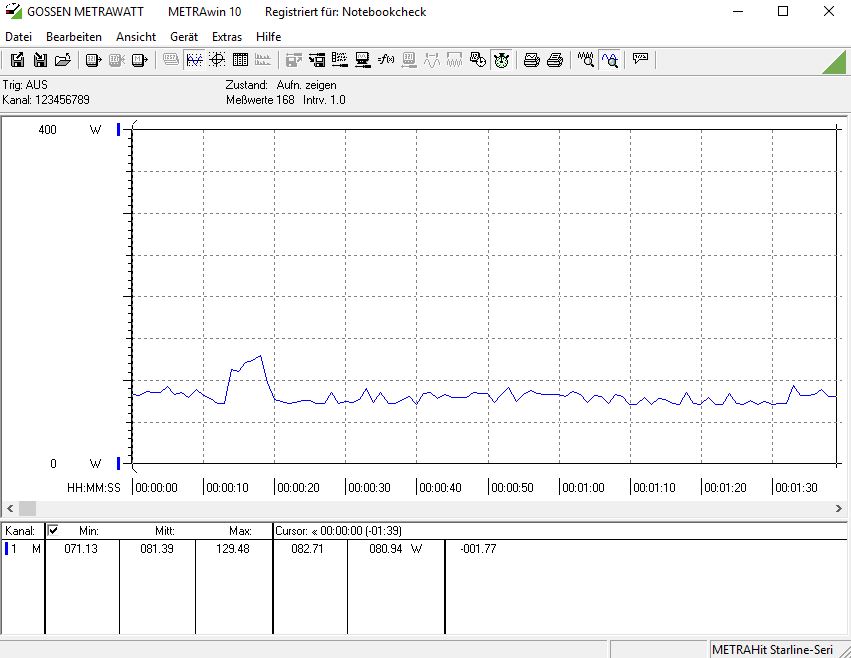Toggle the sine-wave magnifier zoom icon
The width and height of the screenshot is (851, 658).
tap(609, 60)
